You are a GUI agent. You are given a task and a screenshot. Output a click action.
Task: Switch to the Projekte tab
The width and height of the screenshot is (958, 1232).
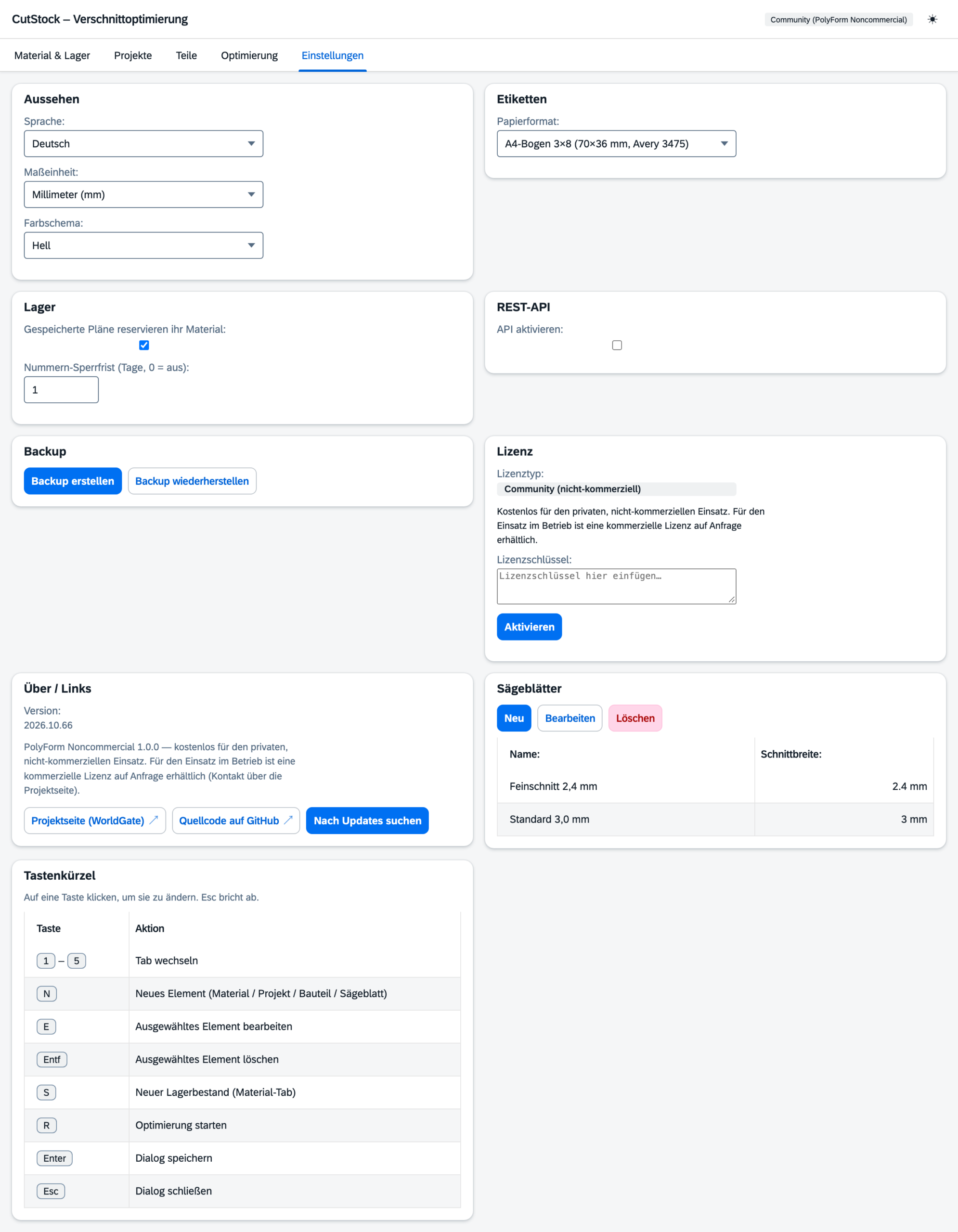coord(132,55)
